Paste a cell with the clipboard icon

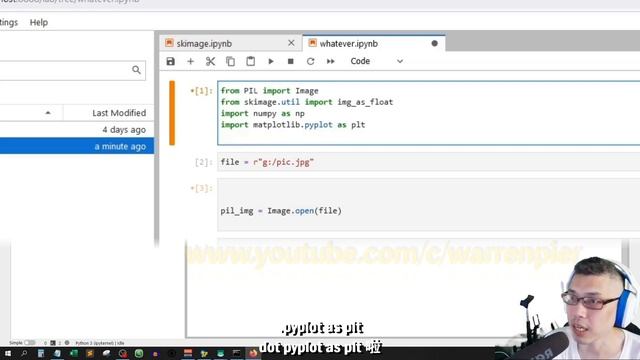[x=250, y=61]
